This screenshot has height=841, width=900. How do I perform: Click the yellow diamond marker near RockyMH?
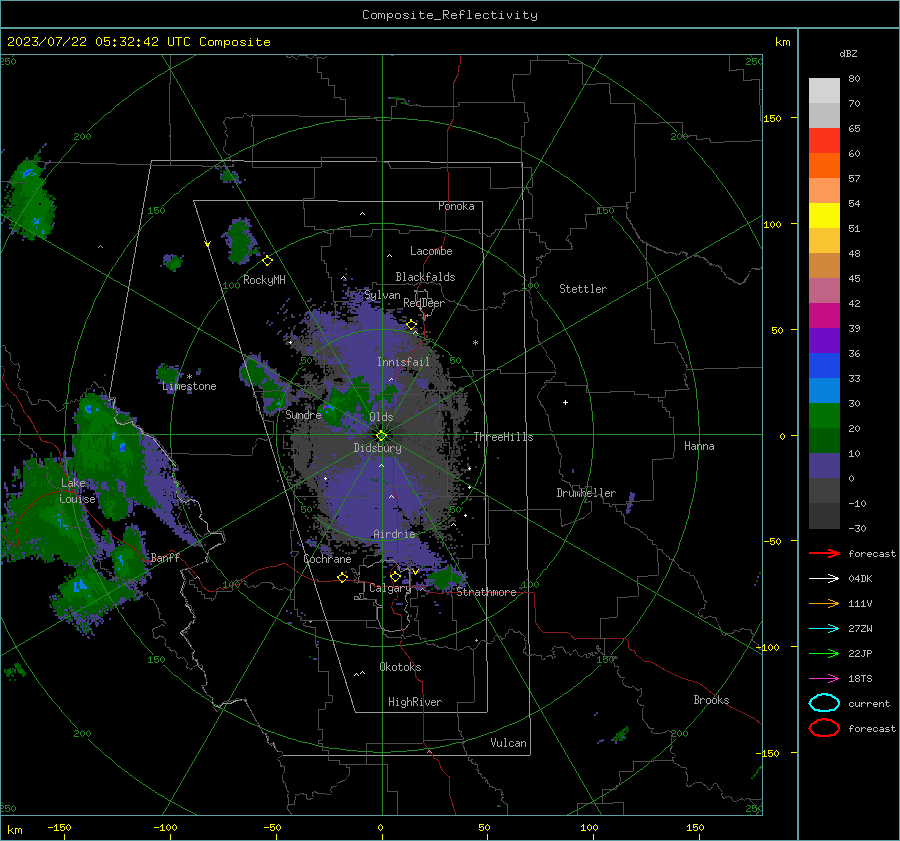click(267, 261)
